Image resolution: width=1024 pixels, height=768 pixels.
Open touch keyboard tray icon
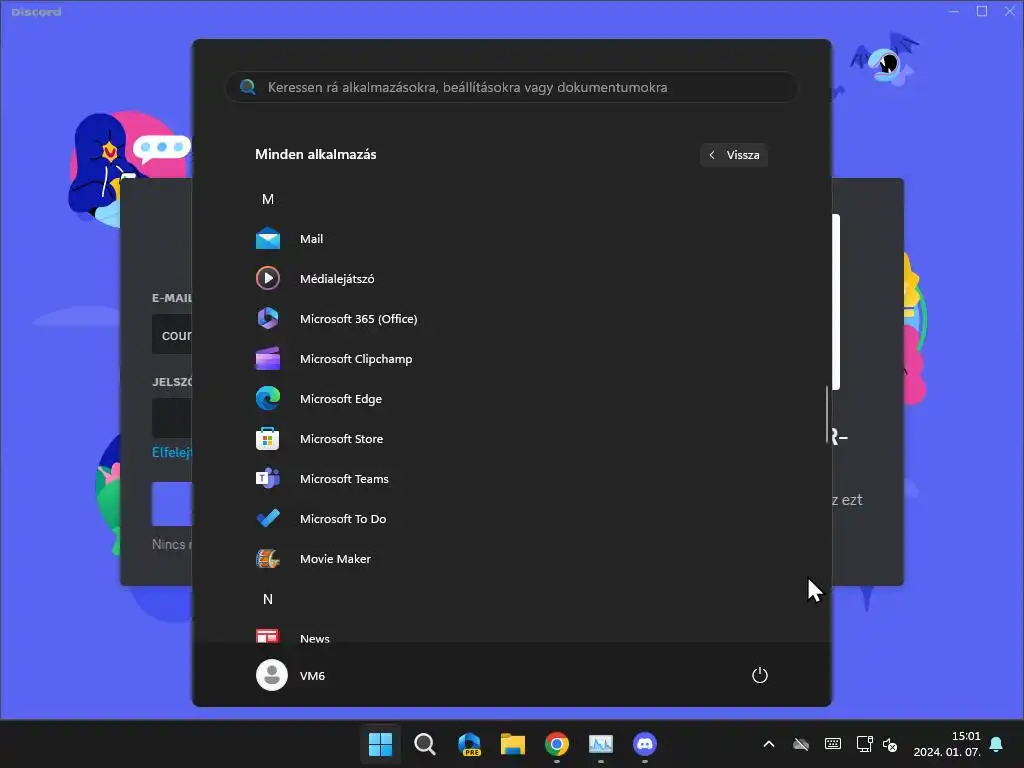point(833,744)
